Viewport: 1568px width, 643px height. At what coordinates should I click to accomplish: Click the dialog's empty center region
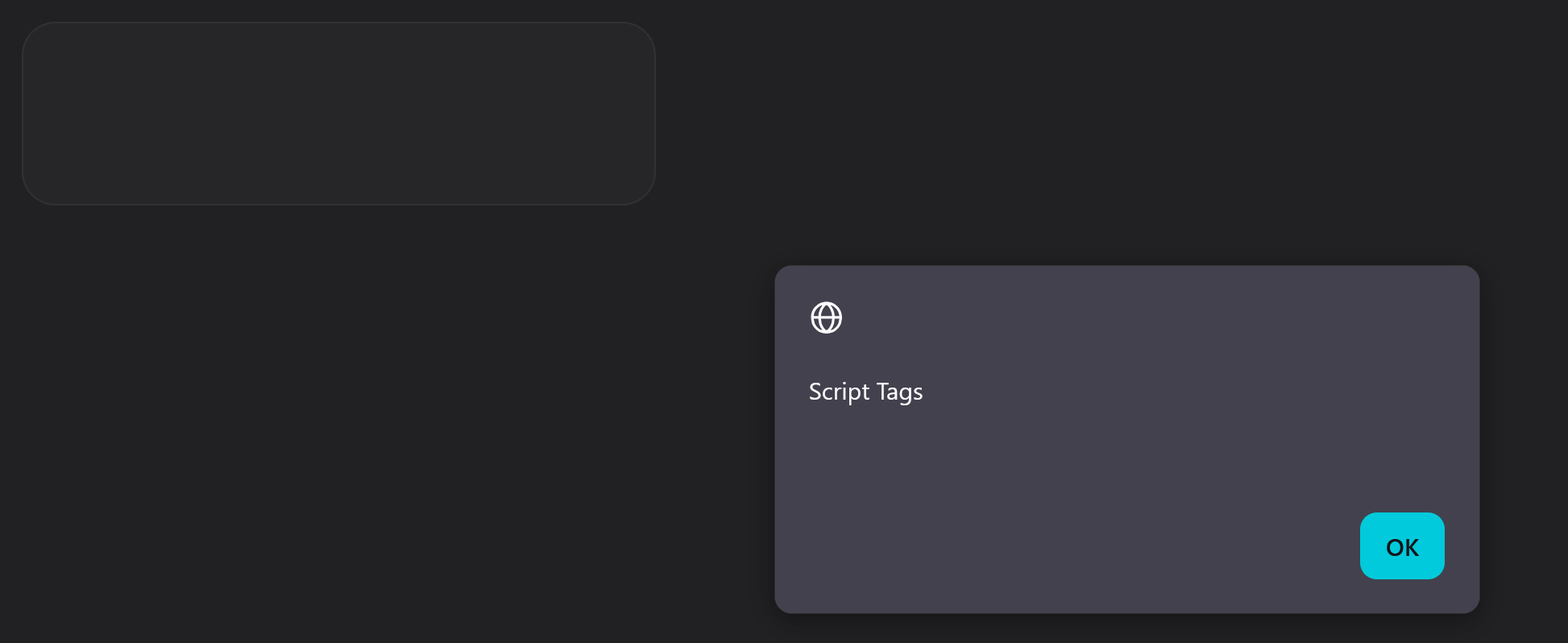pyautogui.click(x=1128, y=451)
